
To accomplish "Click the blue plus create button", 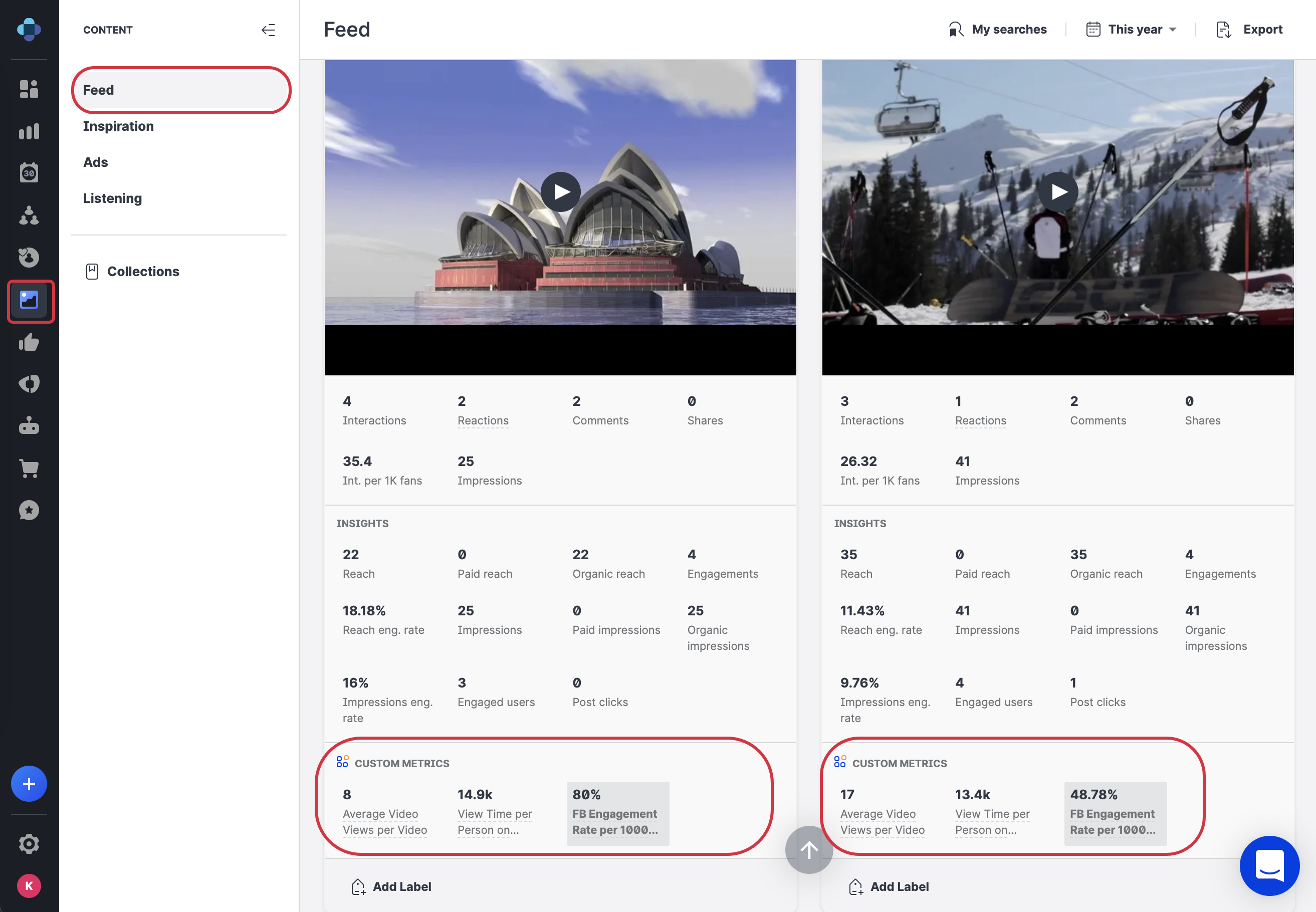I will click(29, 783).
